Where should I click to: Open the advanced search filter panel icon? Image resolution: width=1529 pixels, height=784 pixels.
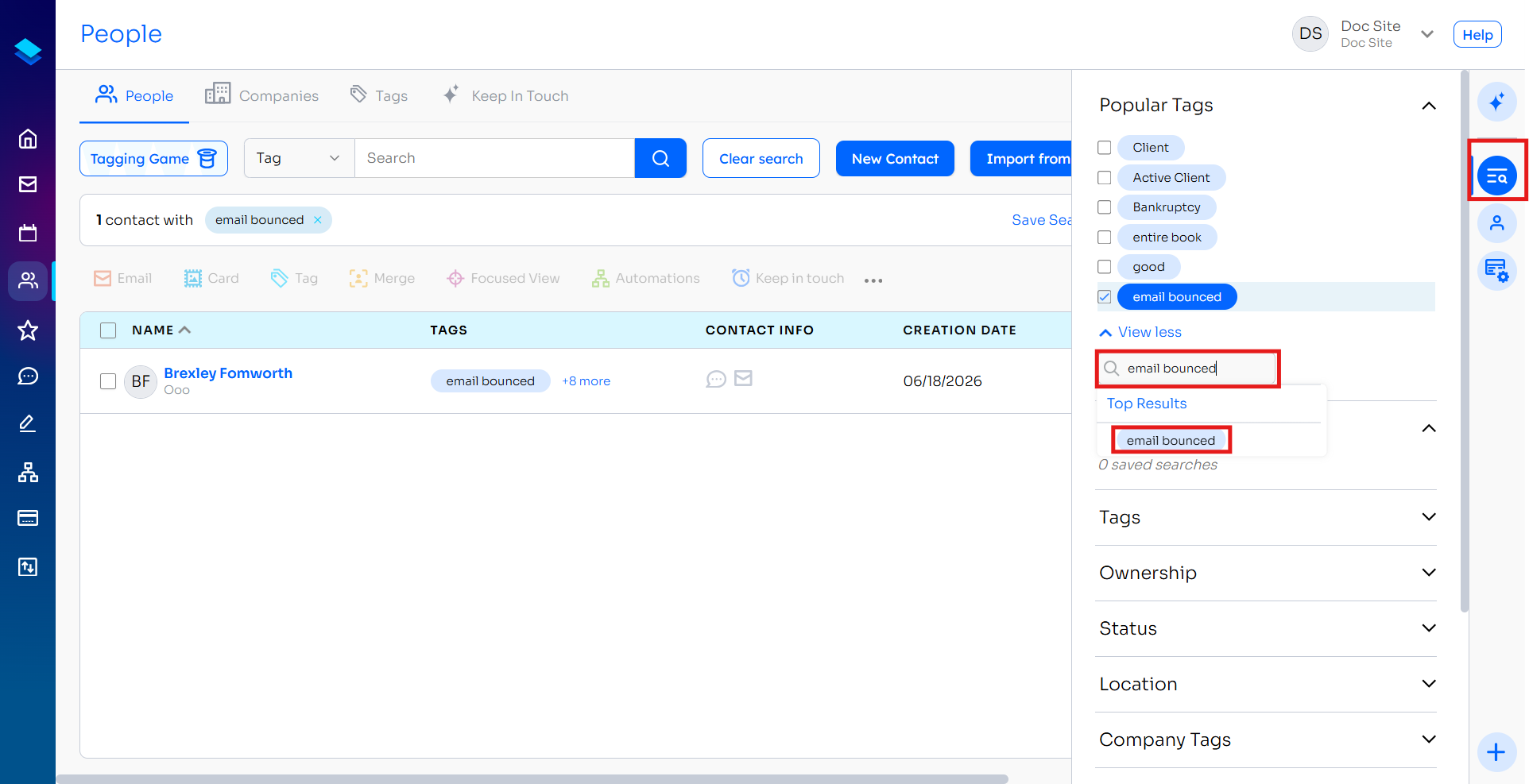click(x=1497, y=176)
